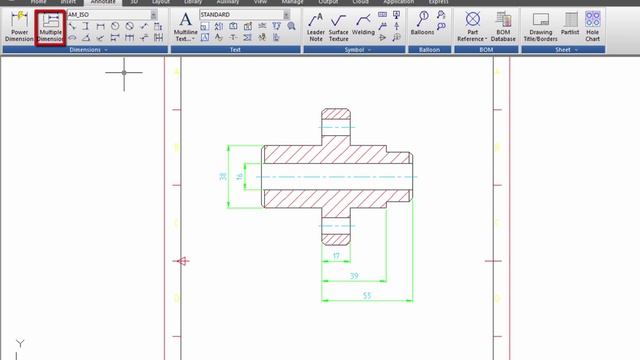Screen dimensions: 640x360
Task: Open the Express ribbon tab
Action: pyautogui.click(x=438, y=2)
